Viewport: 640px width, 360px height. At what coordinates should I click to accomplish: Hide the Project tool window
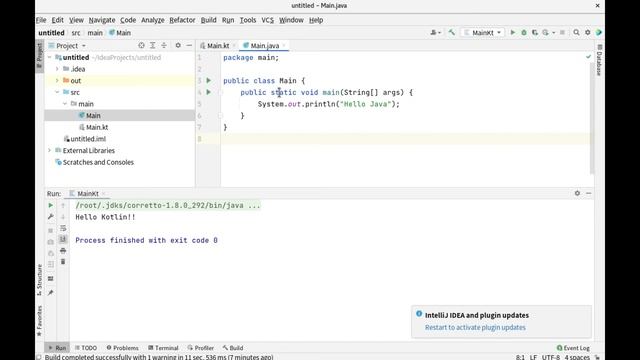tap(189, 45)
